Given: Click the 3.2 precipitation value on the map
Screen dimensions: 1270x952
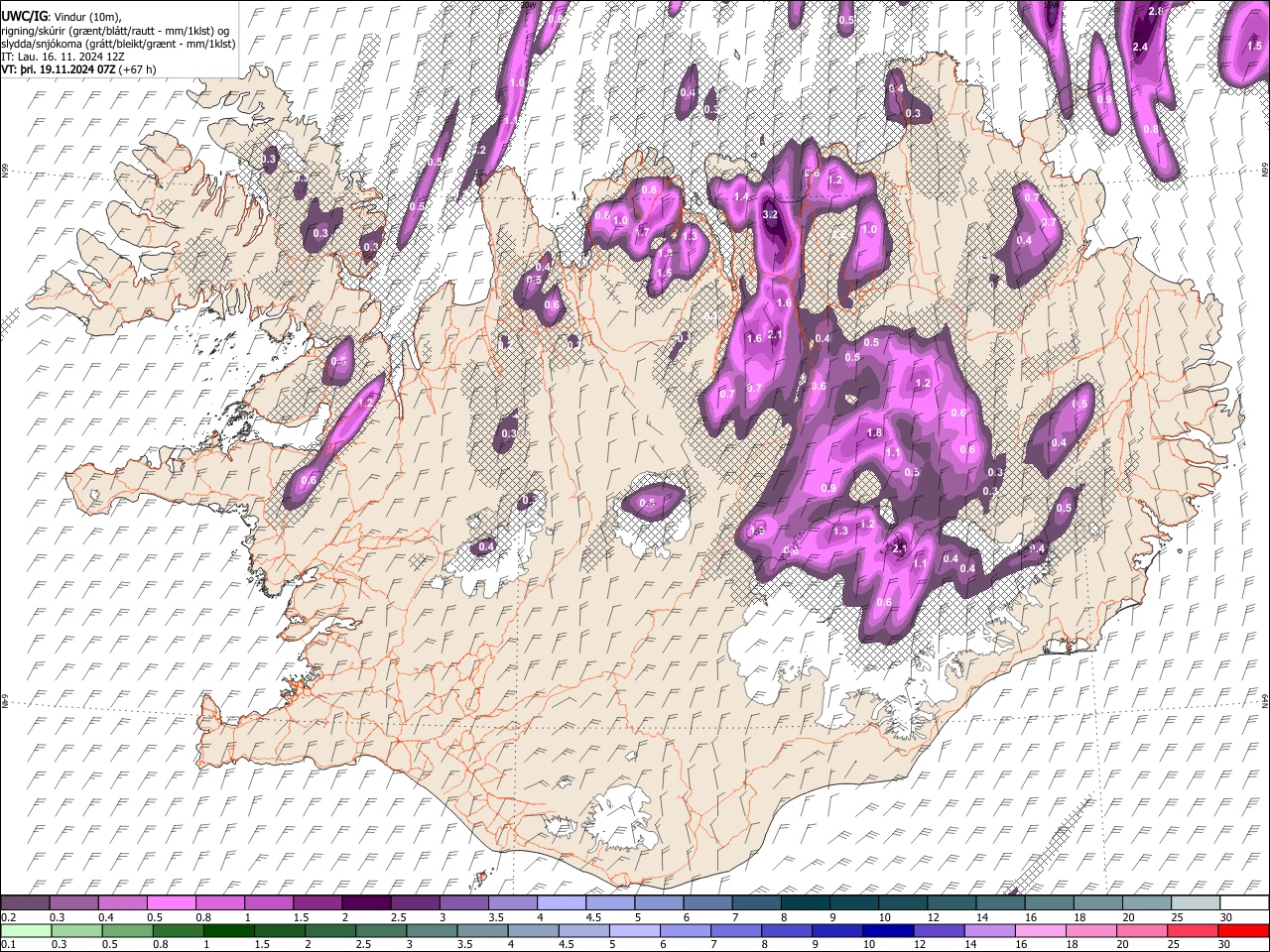Looking at the screenshot, I should [x=770, y=214].
